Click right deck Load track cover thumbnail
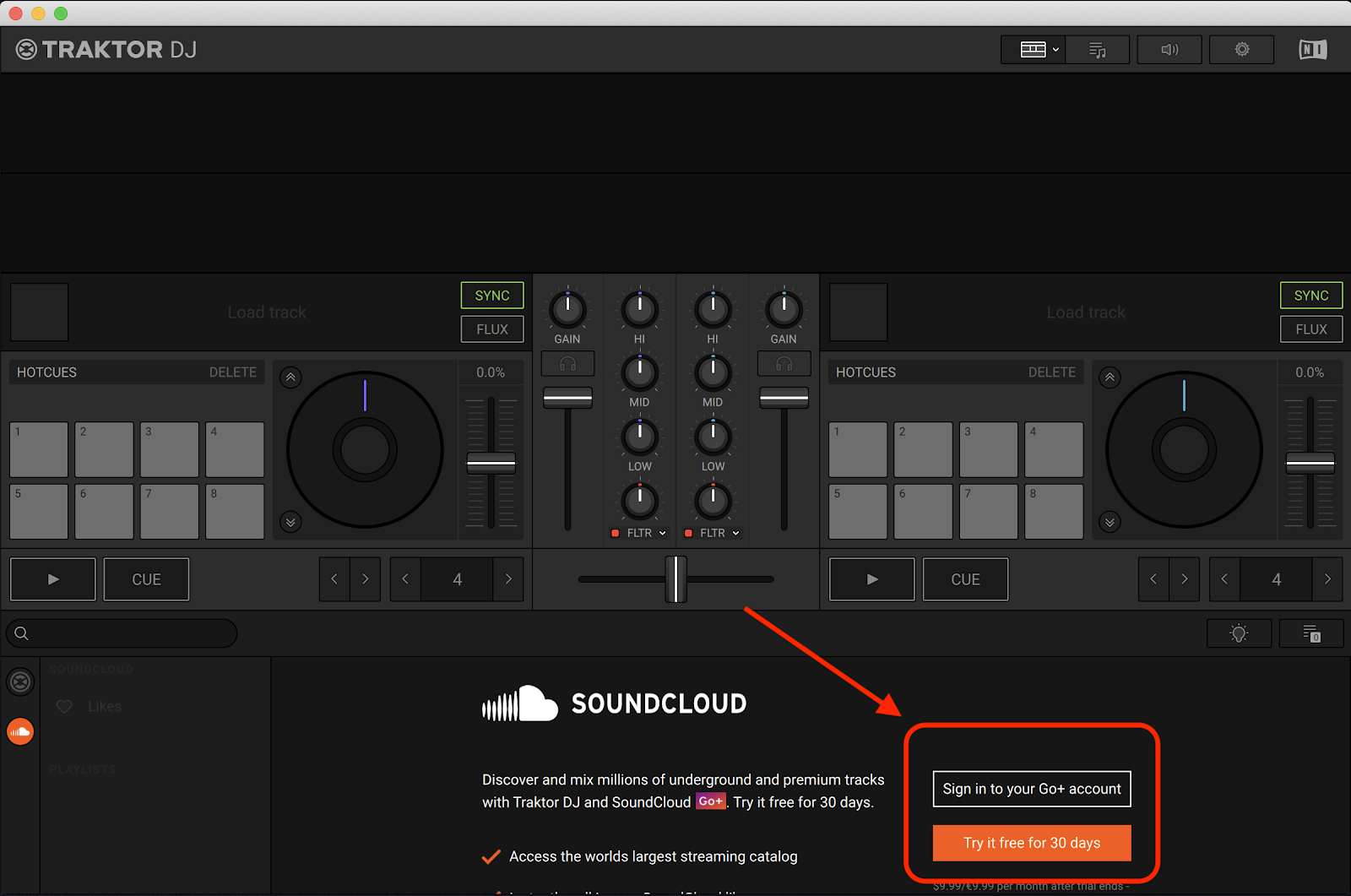The image size is (1351, 896). coord(858,312)
